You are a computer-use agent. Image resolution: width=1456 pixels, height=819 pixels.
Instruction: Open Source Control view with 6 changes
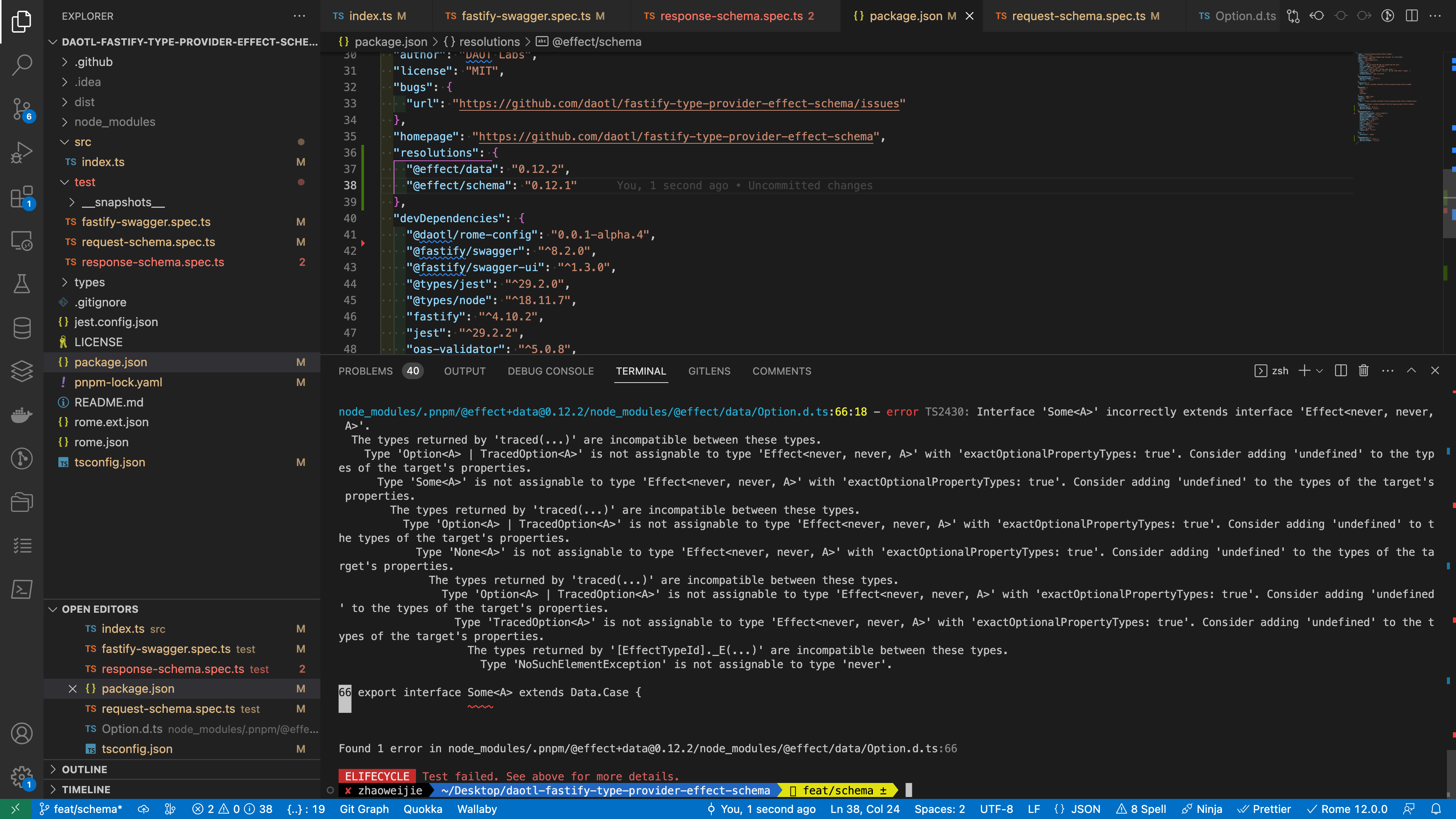click(x=22, y=108)
